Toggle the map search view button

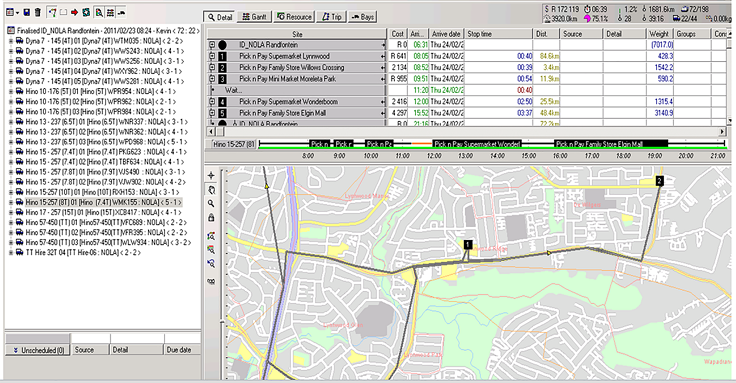tap(99, 12)
